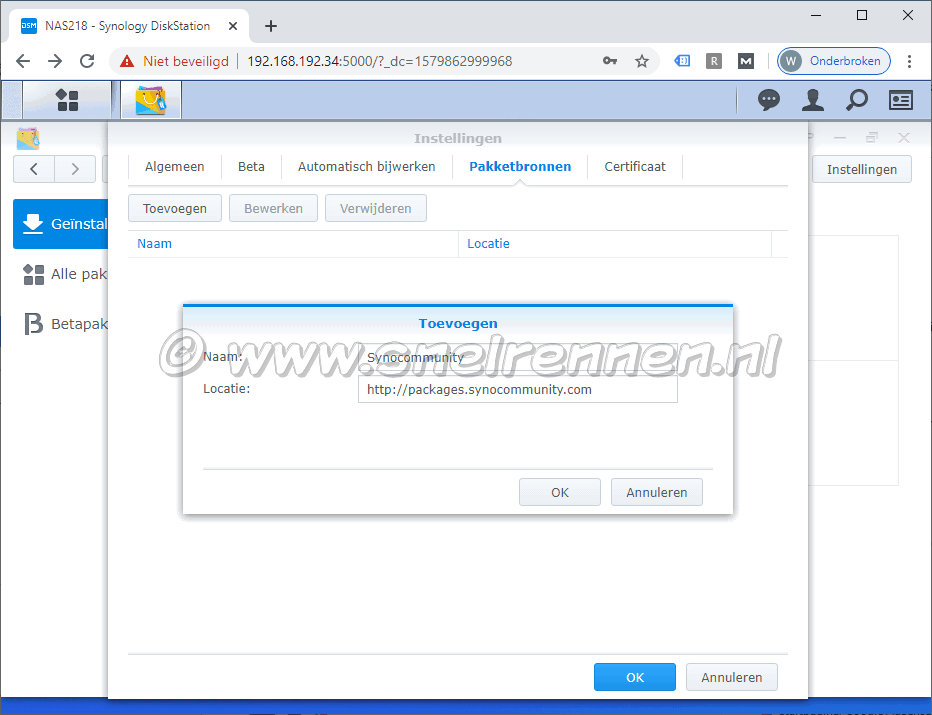Go back in Package Center
The image size is (932, 715).
click(x=34, y=169)
